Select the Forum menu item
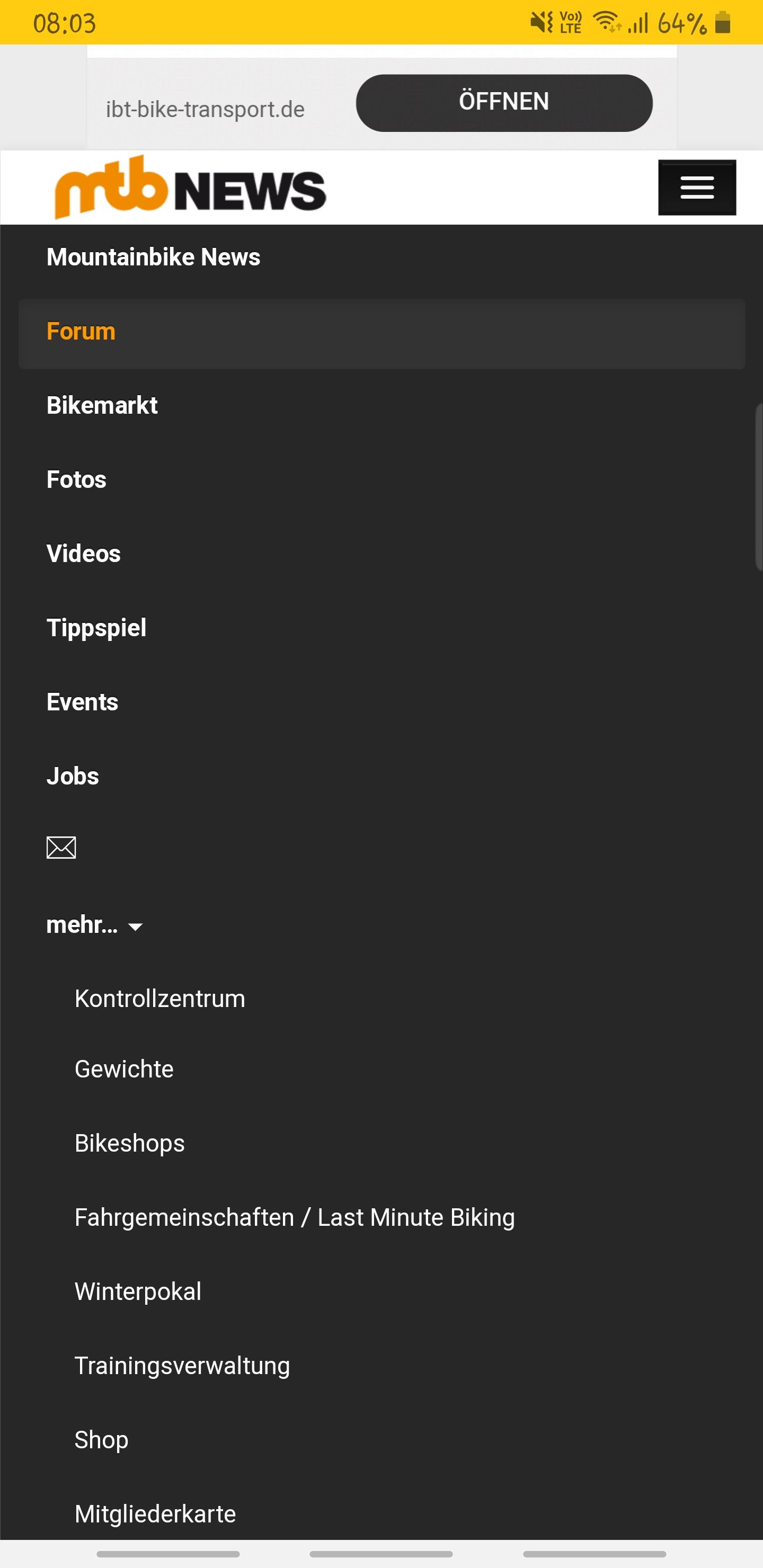 81,332
